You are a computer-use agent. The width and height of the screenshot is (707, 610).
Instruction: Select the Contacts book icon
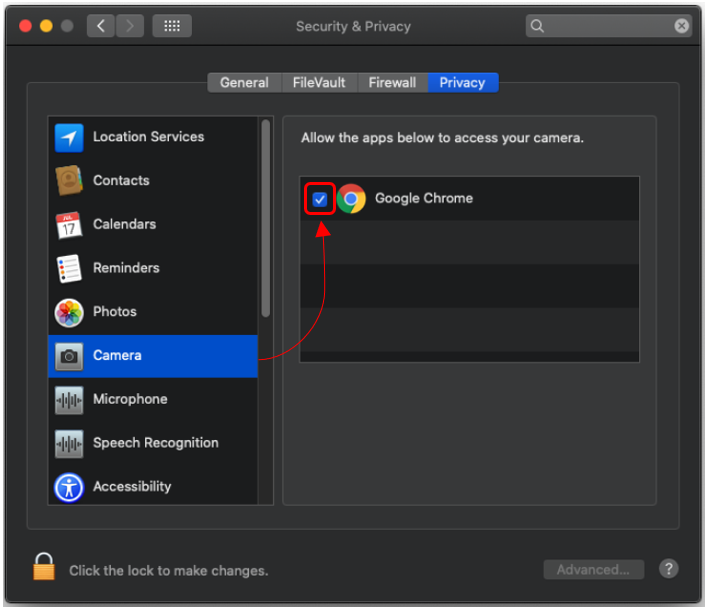pyautogui.click(x=69, y=181)
